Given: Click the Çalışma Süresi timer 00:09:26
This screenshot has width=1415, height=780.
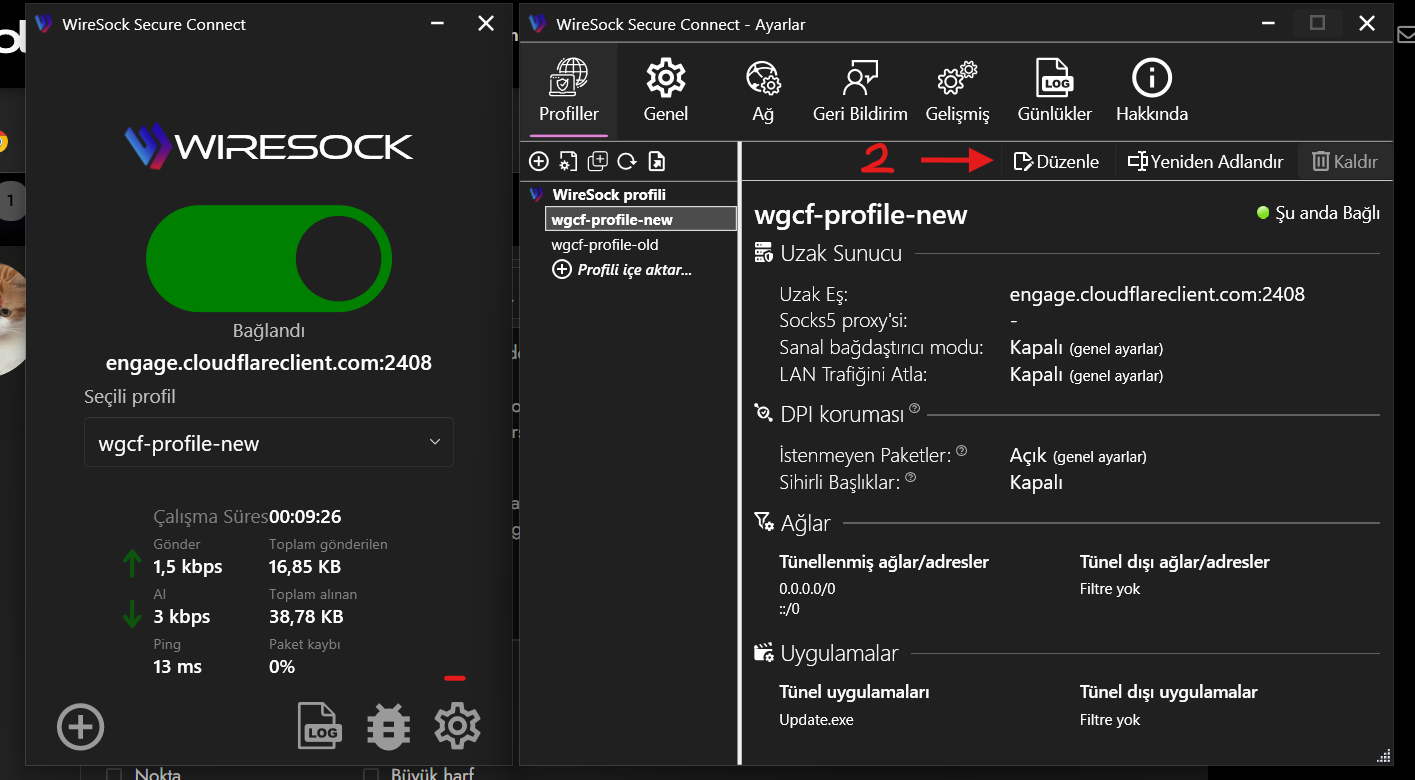Looking at the screenshot, I should click(305, 517).
